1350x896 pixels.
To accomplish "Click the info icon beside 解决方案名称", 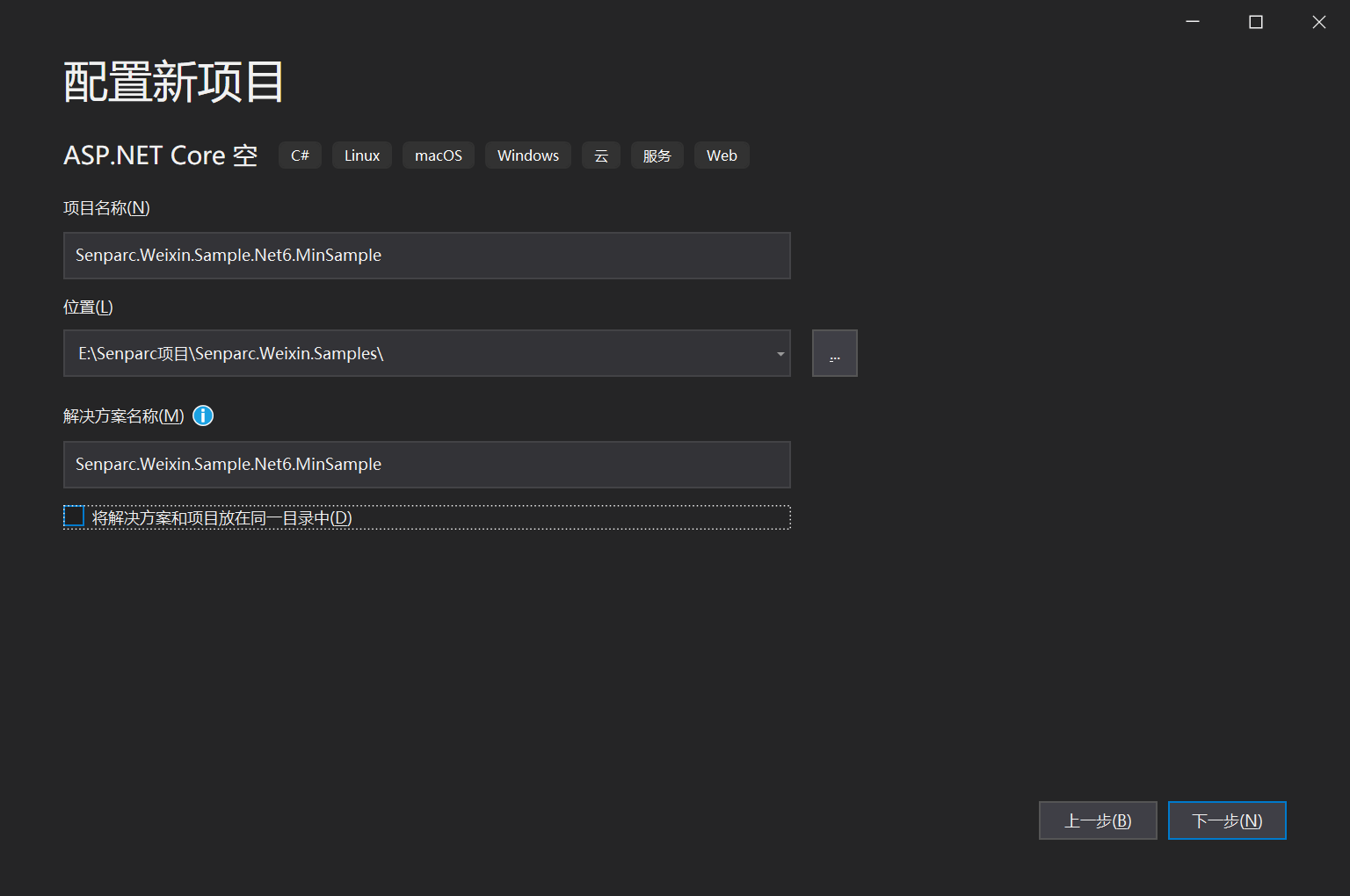I will 203,415.
